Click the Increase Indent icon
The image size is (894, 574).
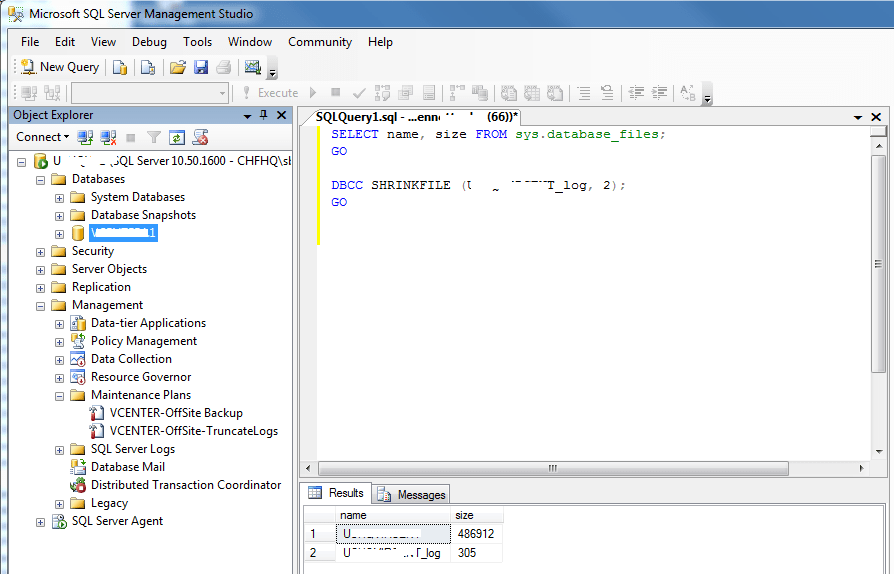click(660, 92)
